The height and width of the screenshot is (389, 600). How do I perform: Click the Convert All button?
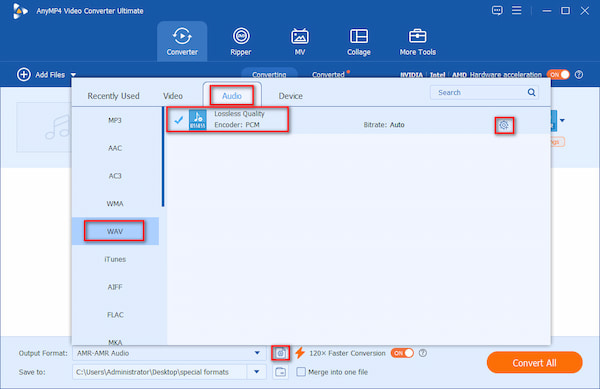click(534, 363)
